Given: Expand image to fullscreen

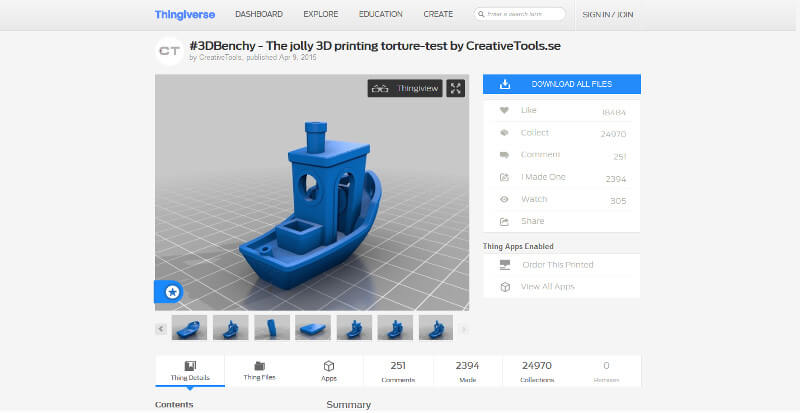Looking at the screenshot, I should pos(456,88).
